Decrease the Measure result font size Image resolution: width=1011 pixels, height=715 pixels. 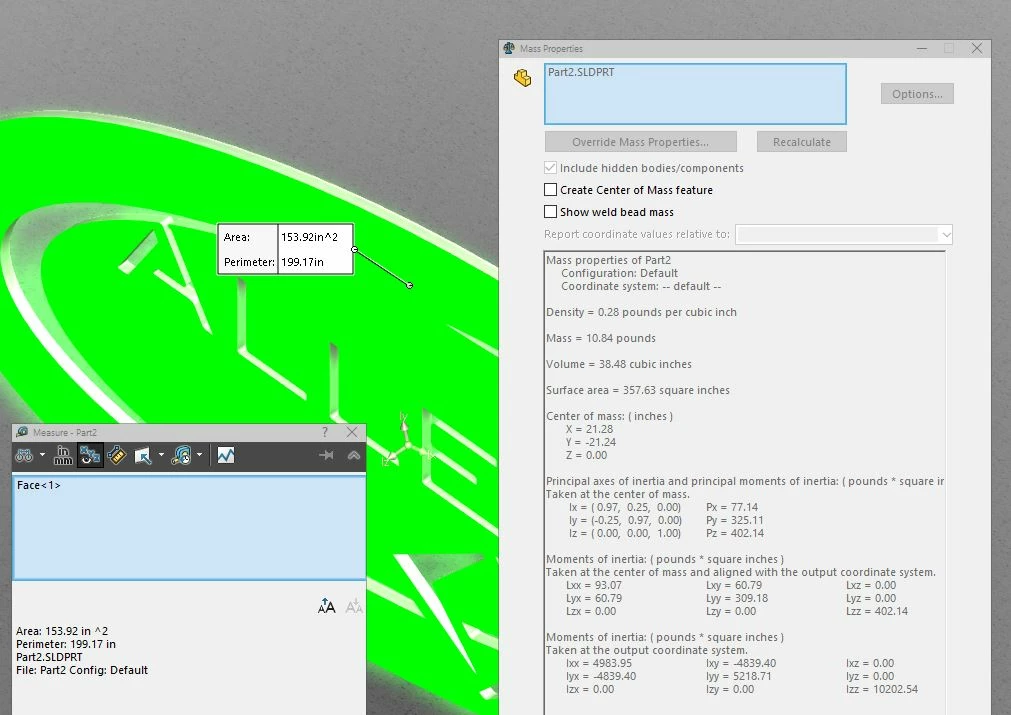[x=354, y=606]
